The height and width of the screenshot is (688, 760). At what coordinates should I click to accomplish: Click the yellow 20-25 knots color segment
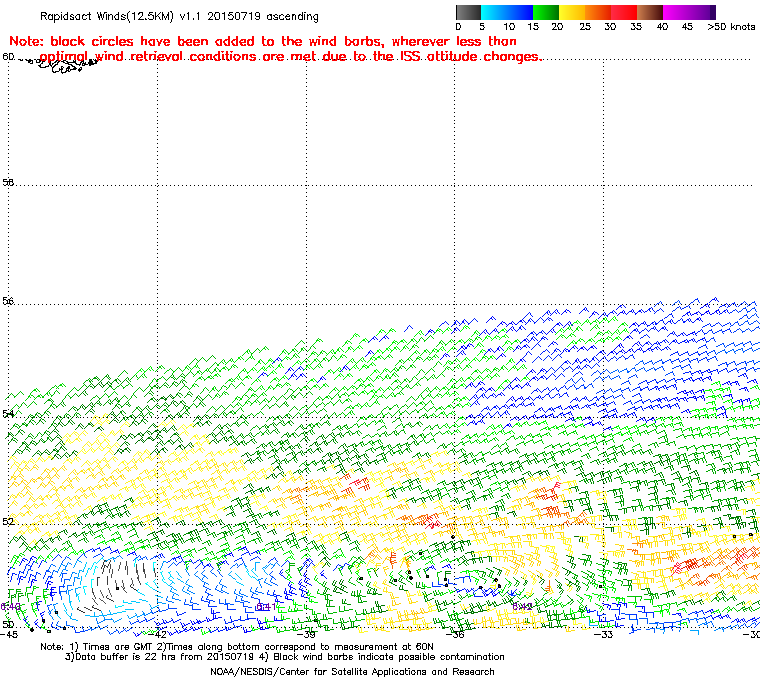(572, 12)
